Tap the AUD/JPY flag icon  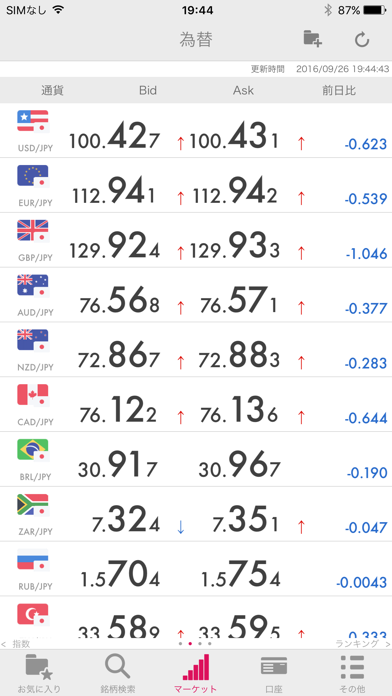[x=33, y=286]
